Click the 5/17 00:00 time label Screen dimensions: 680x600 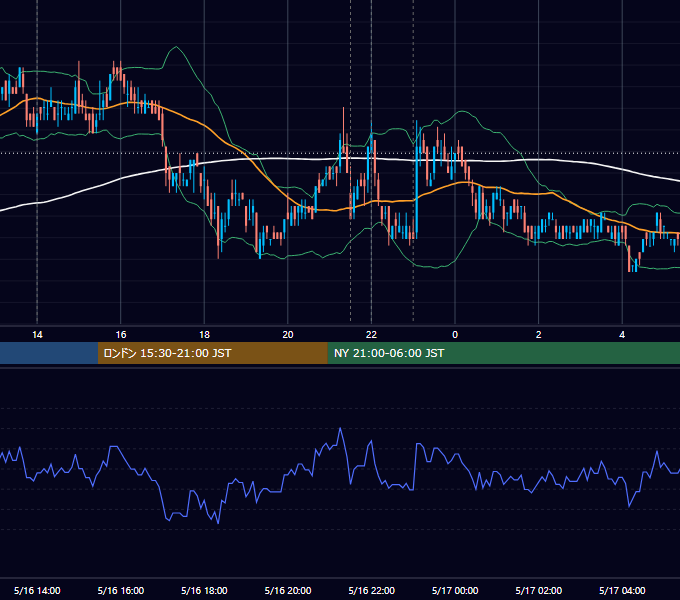(455, 590)
